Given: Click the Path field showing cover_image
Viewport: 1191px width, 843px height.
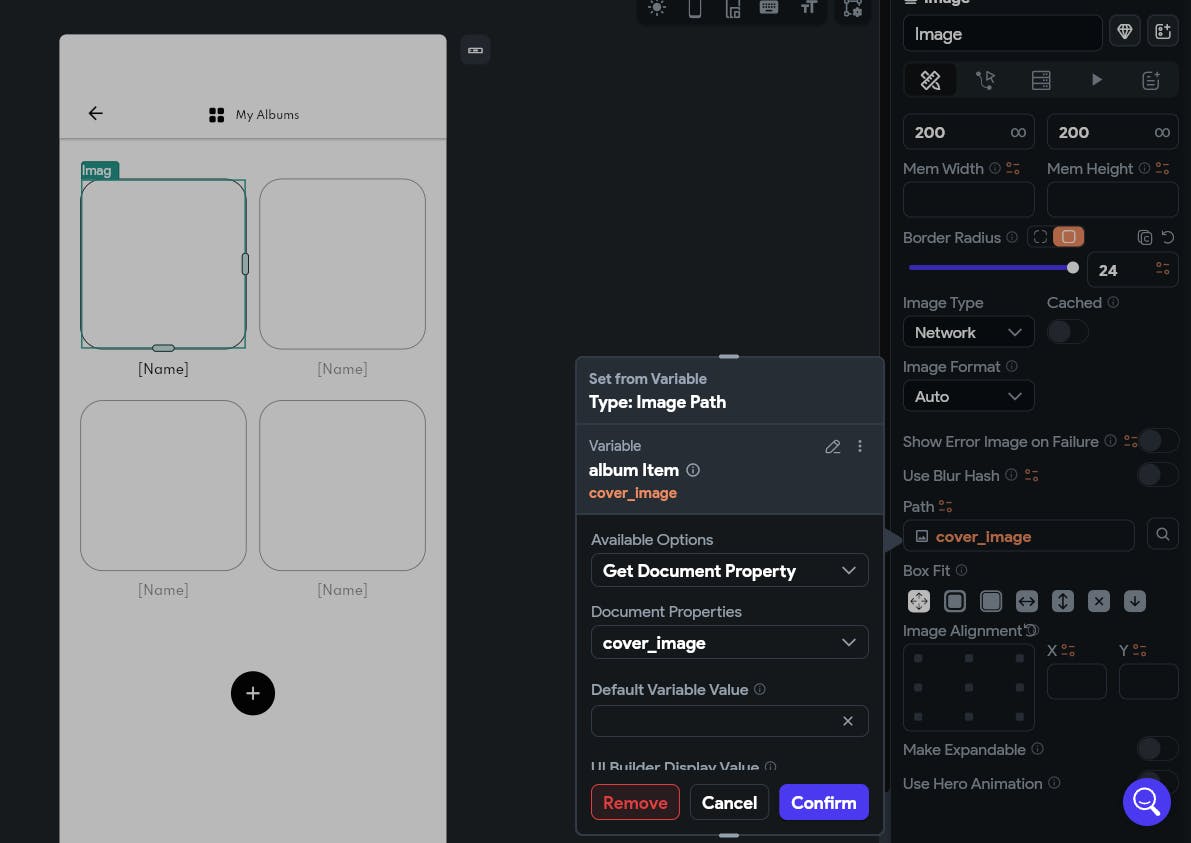Looking at the screenshot, I should click(1019, 536).
